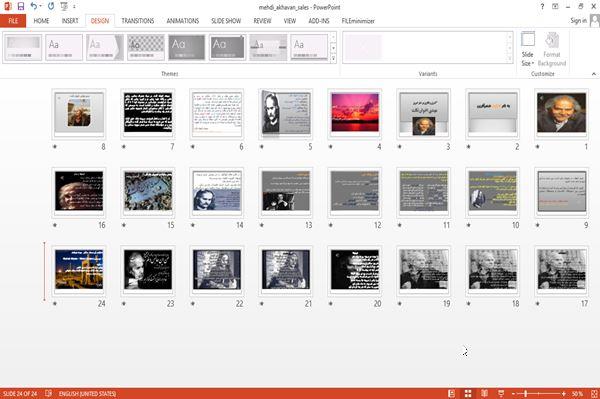Zoom out with the minus button
Viewport: 600px width, 399px height.
[513, 394]
